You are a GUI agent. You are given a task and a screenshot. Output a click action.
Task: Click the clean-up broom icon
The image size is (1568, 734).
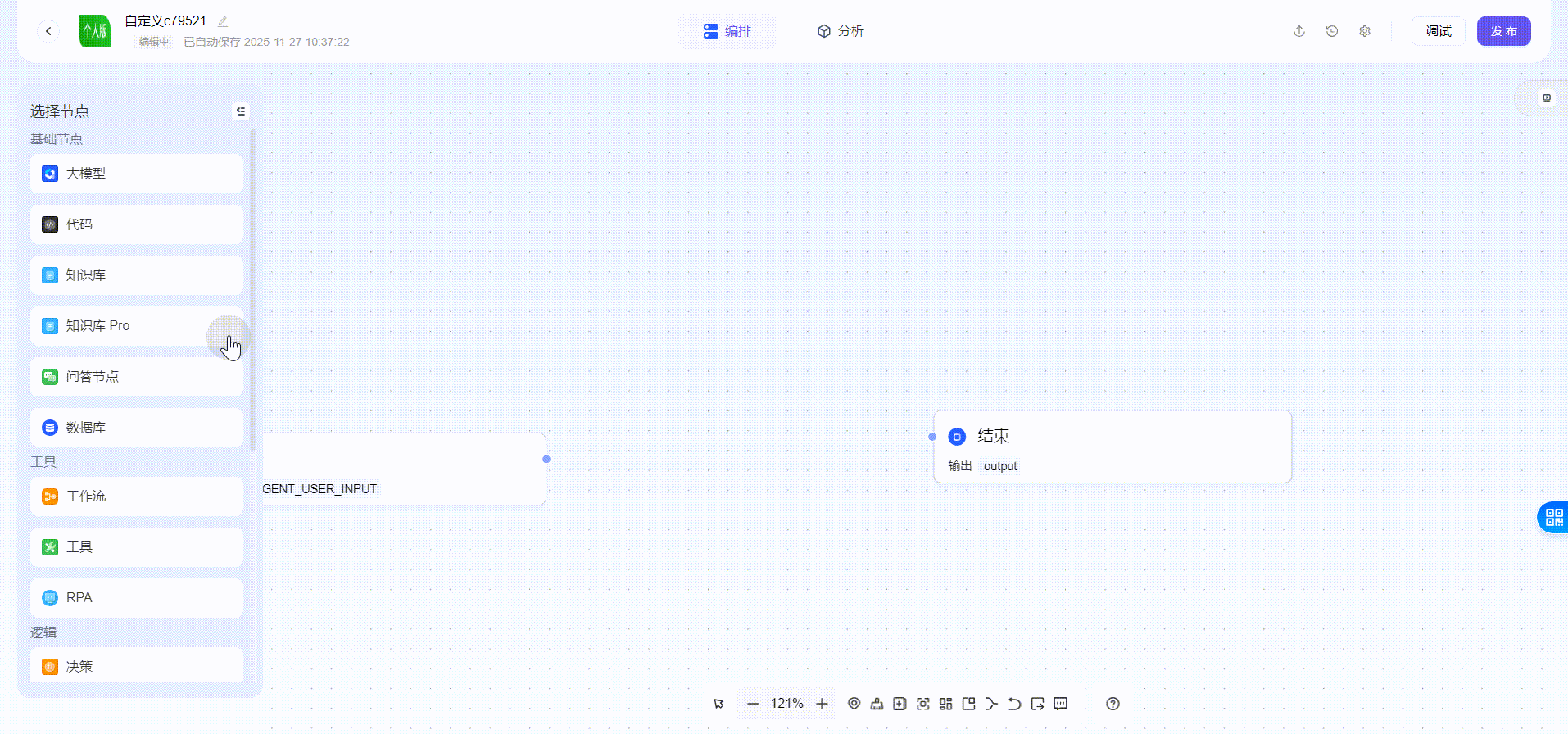877,704
